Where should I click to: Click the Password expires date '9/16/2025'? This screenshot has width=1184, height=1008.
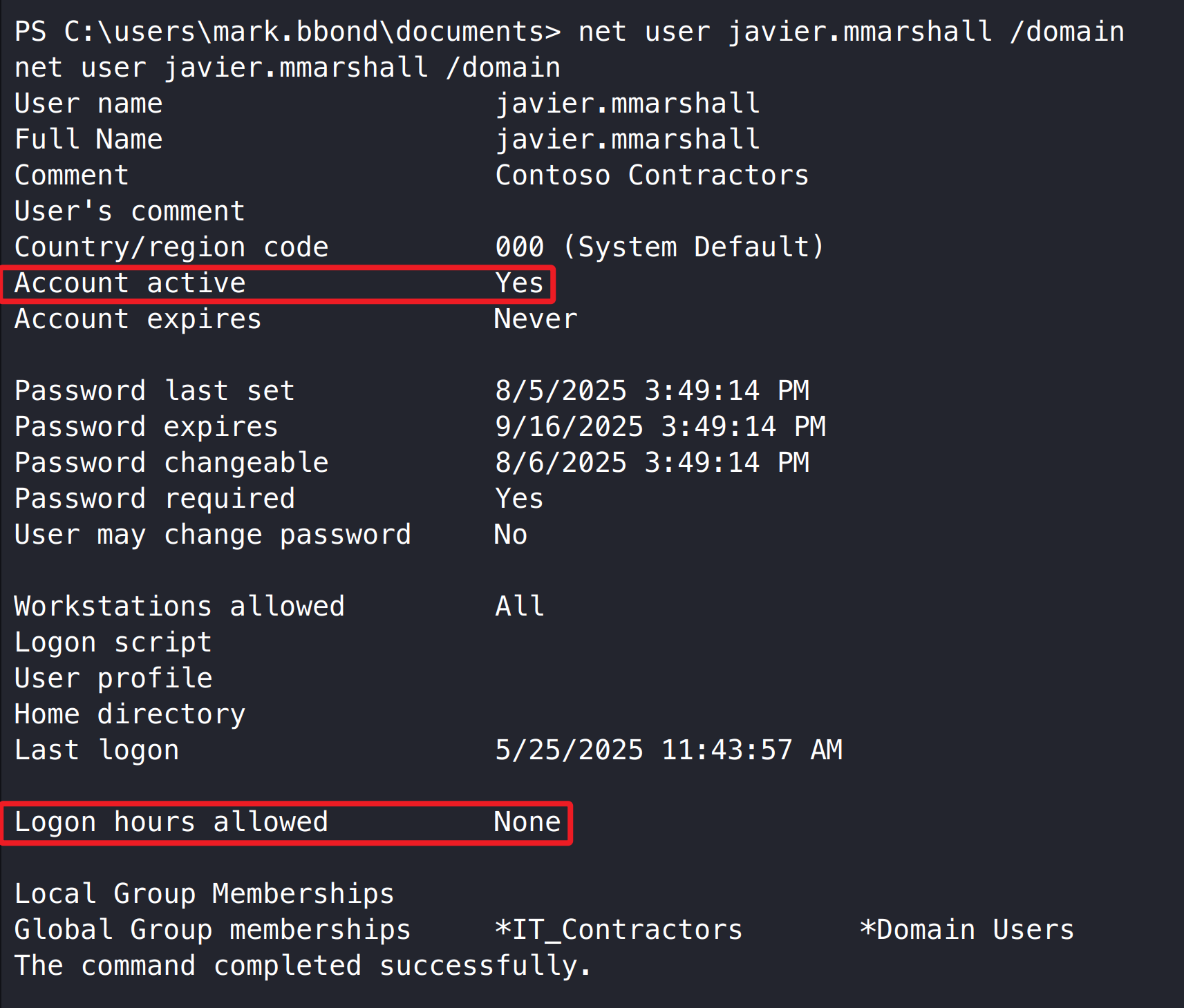point(569,427)
